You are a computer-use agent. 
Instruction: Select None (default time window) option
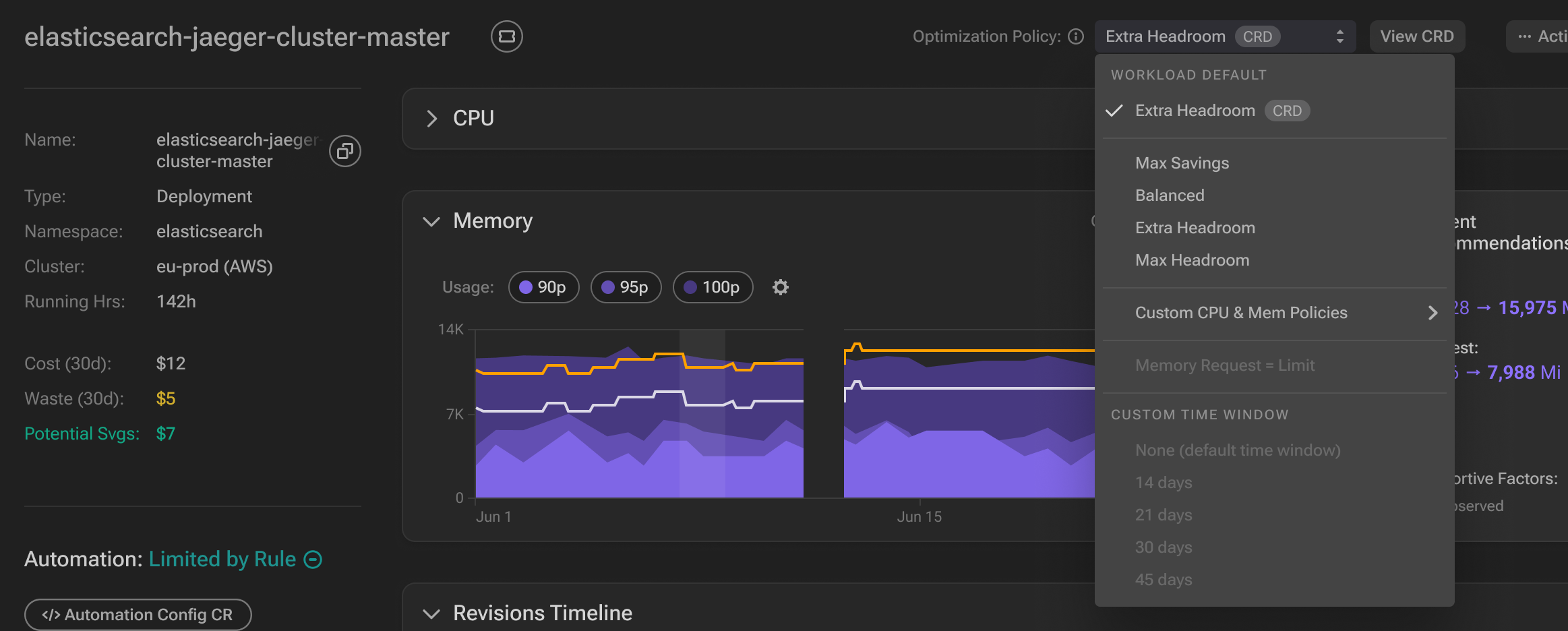(x=1275, y=450)
